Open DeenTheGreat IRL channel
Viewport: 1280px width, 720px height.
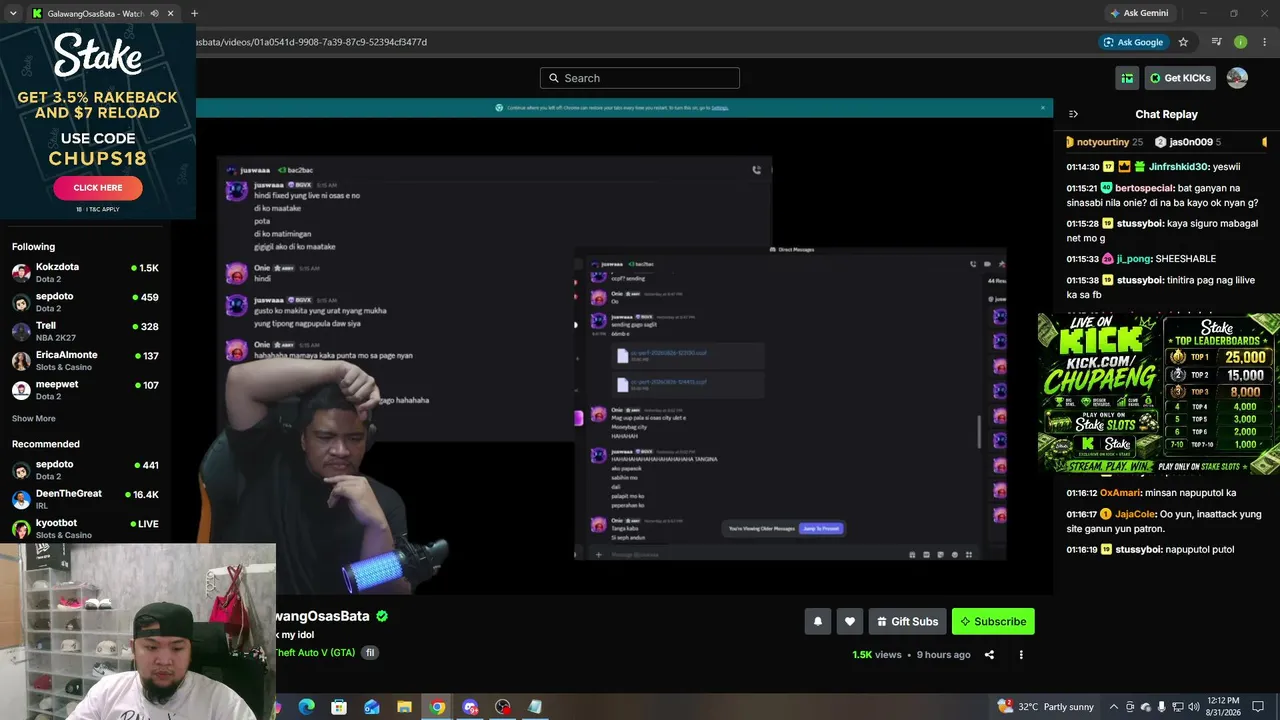(85, 499)
